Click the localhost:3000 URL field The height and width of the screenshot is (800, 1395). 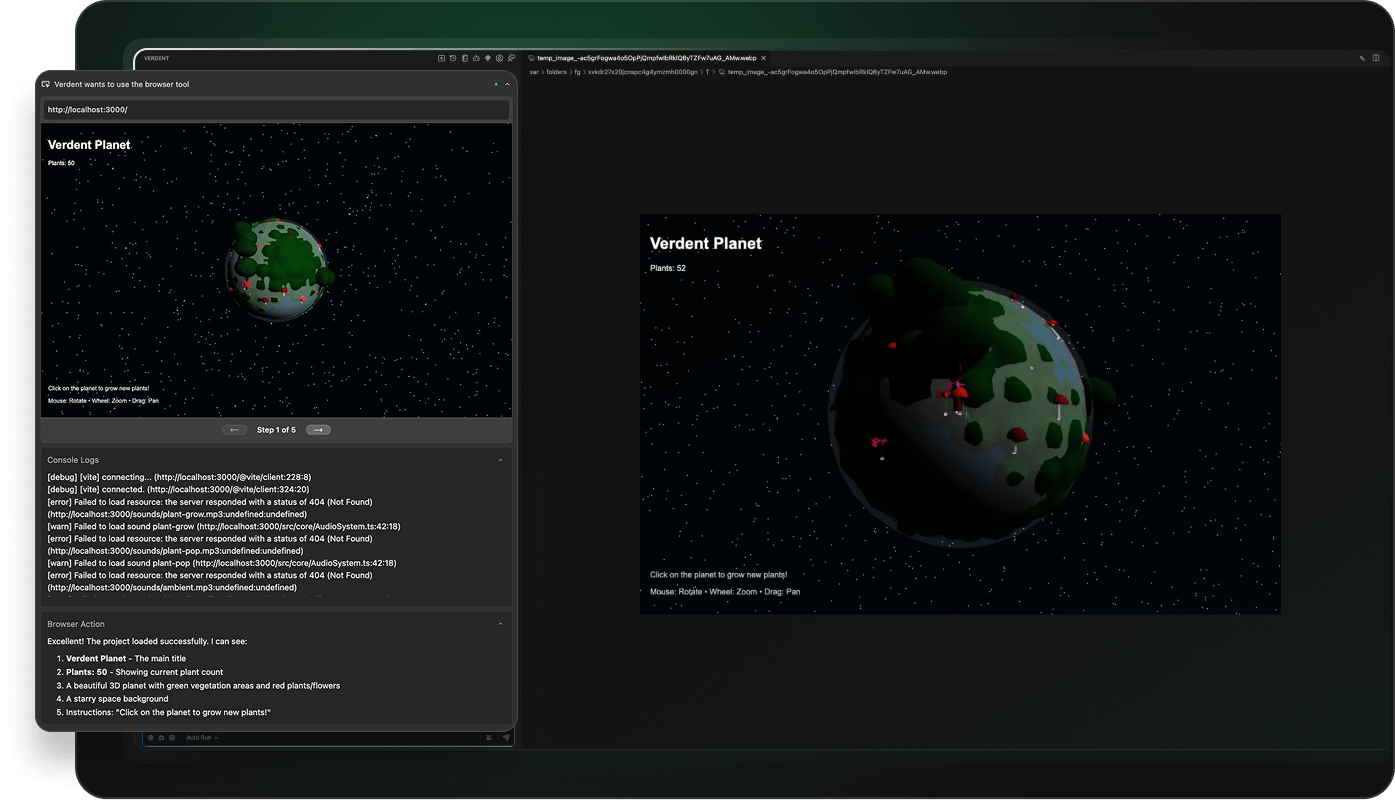tap(276, 110)
